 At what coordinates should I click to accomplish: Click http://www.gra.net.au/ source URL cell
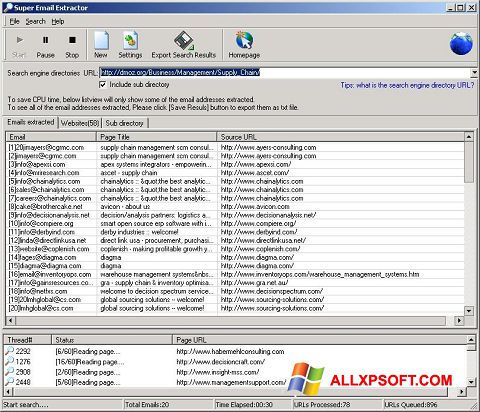click(254, 283)
